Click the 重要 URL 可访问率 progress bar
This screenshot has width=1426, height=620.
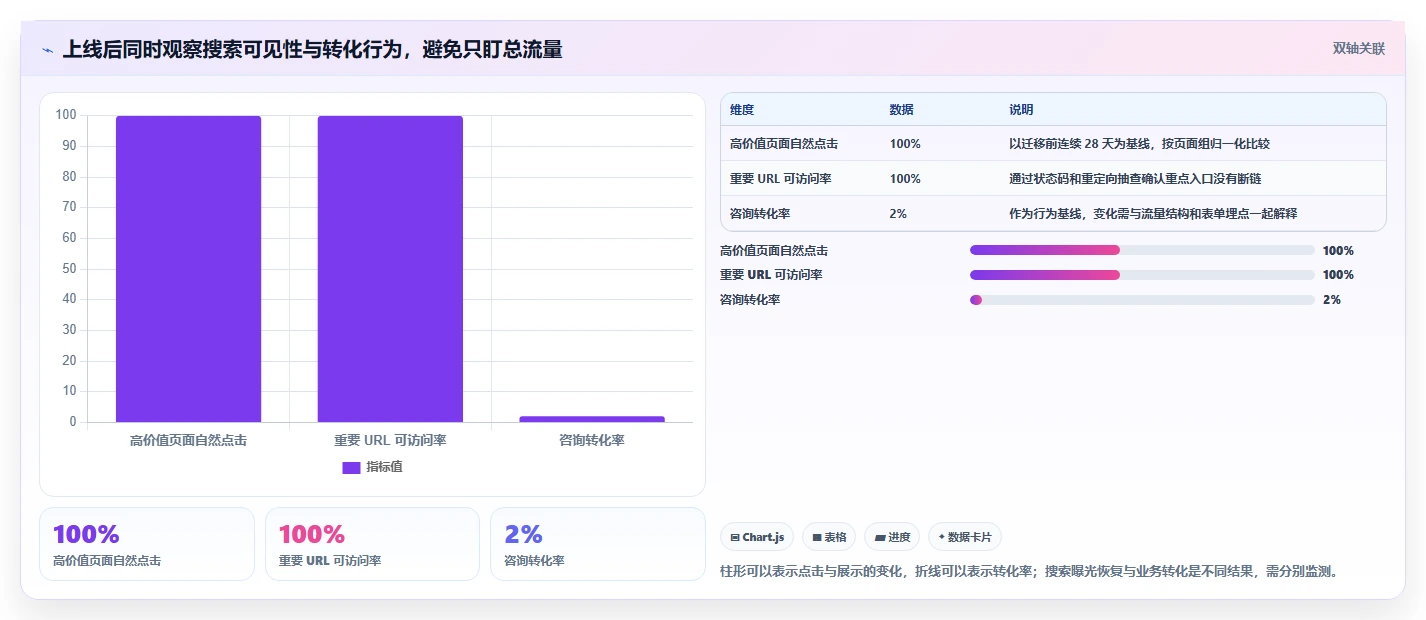click(x=1142, y=274)
